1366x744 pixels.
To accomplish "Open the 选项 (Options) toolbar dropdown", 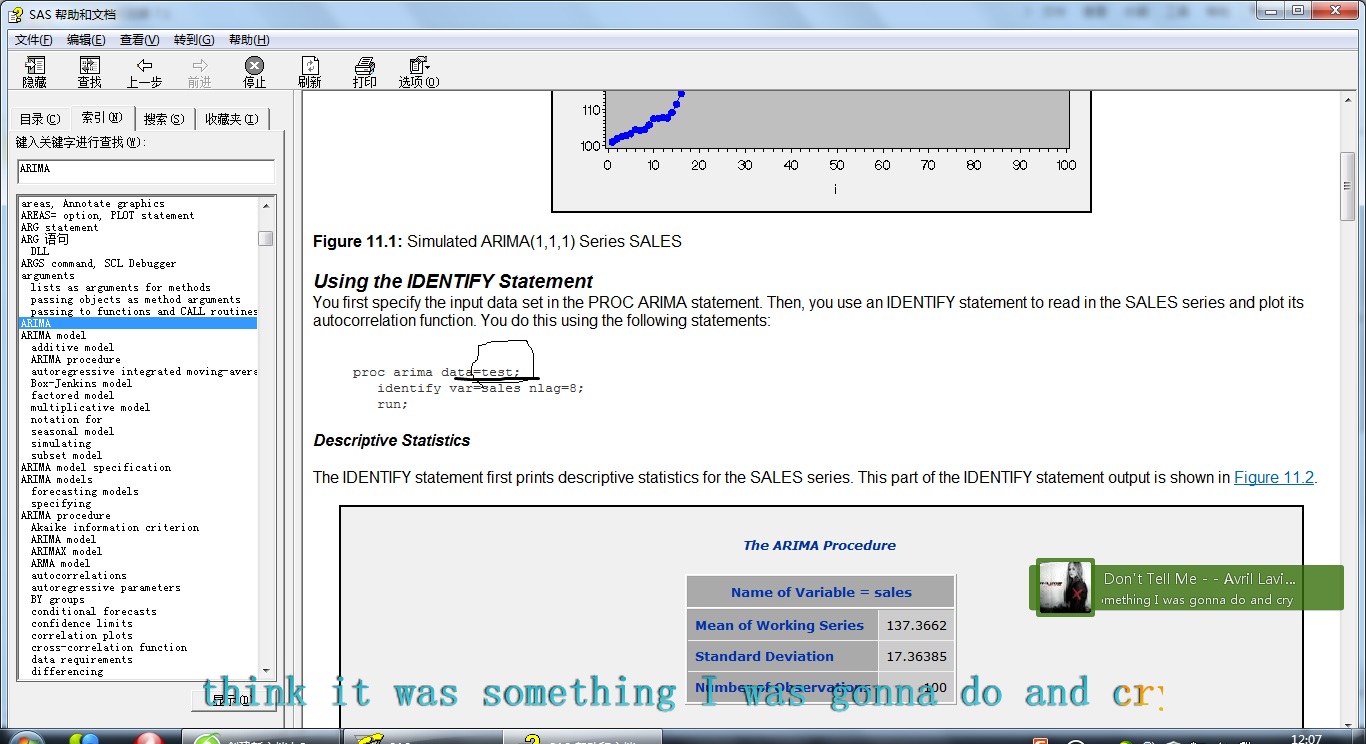I will (419, 72).
